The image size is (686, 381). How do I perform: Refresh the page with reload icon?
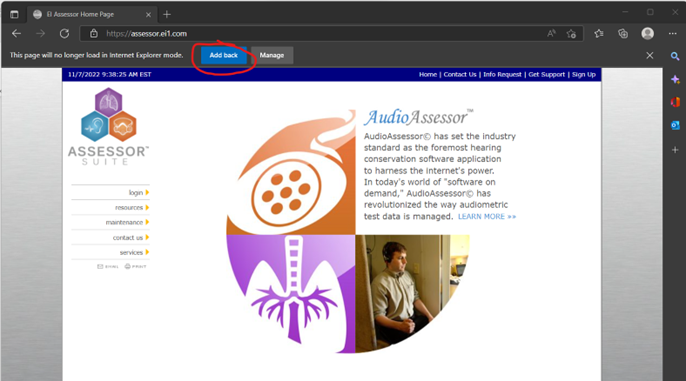(x=64, y=34)
